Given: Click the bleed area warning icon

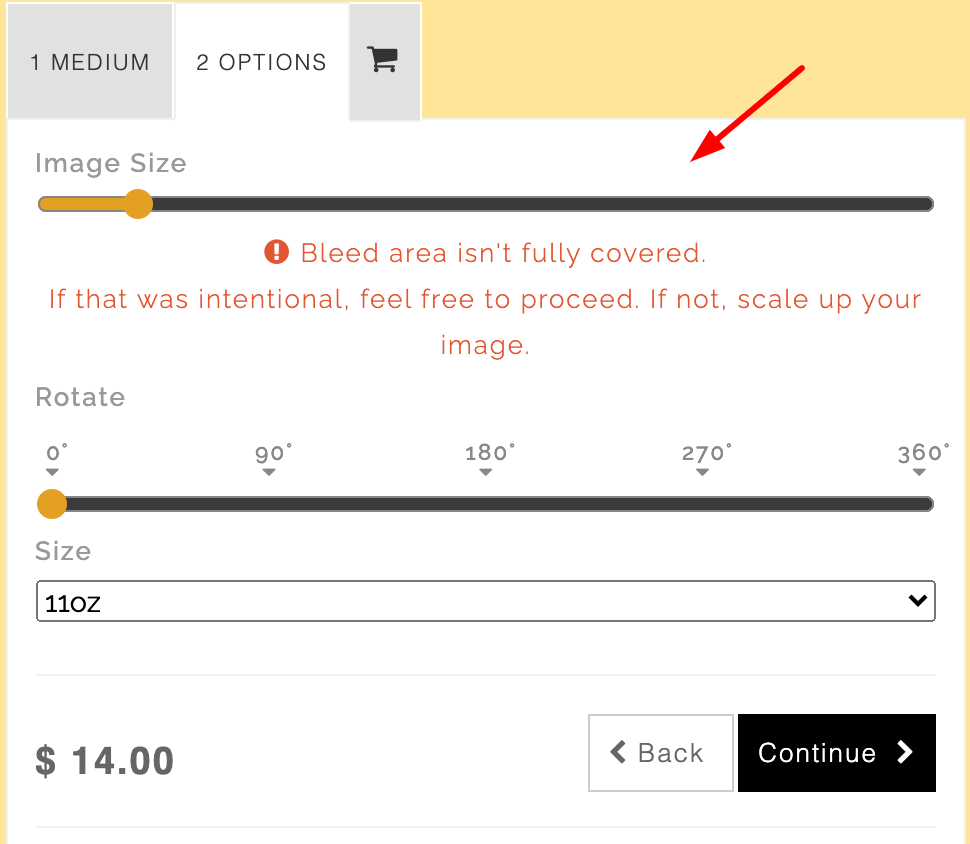Looking at the screenshot, I should pyautogui.click(x=277, y=252).
